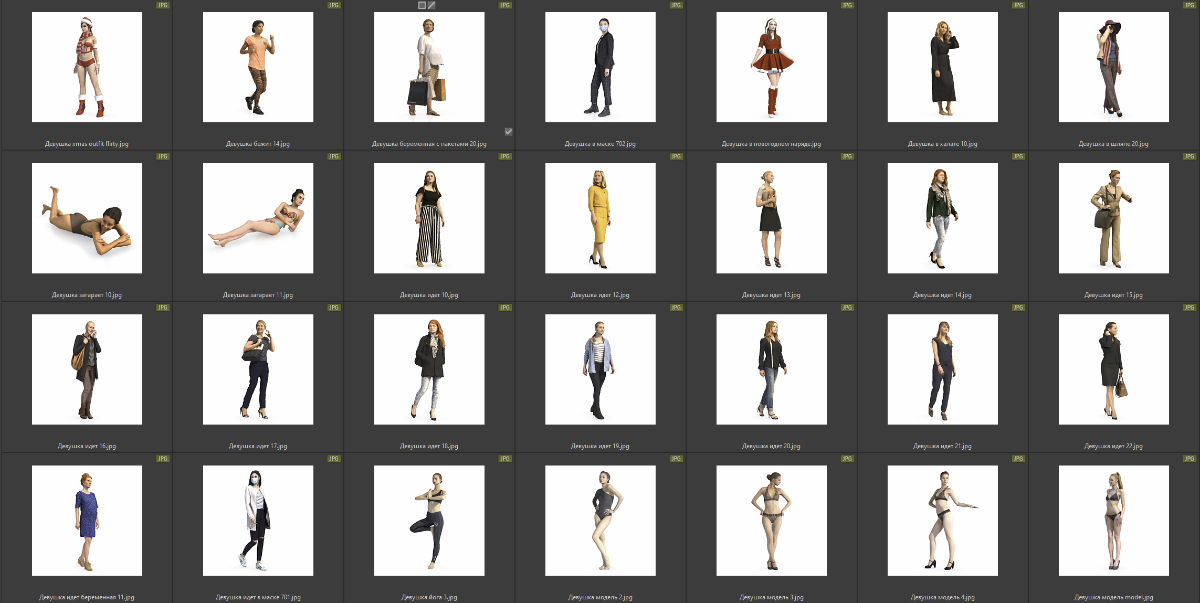The width and height of the screenshot is (1200, 603).
Task: Click the JPG badge on the yoga pose thumbnail
Action: click(x=505, y=459)
